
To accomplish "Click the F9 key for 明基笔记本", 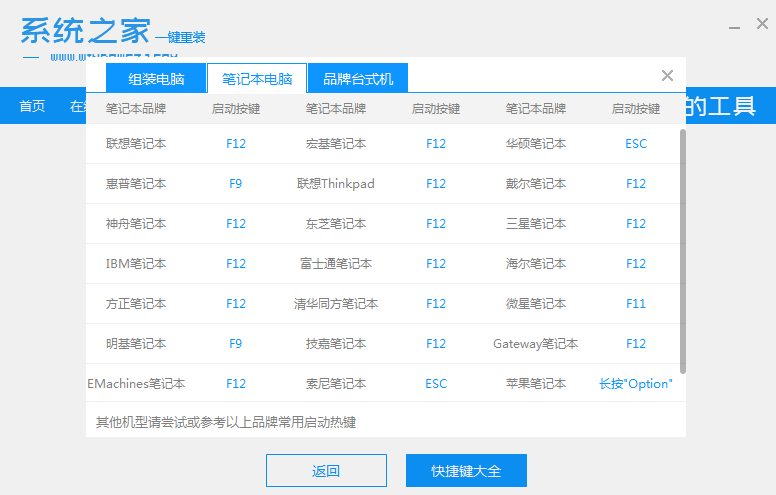I will coord(236,344).
